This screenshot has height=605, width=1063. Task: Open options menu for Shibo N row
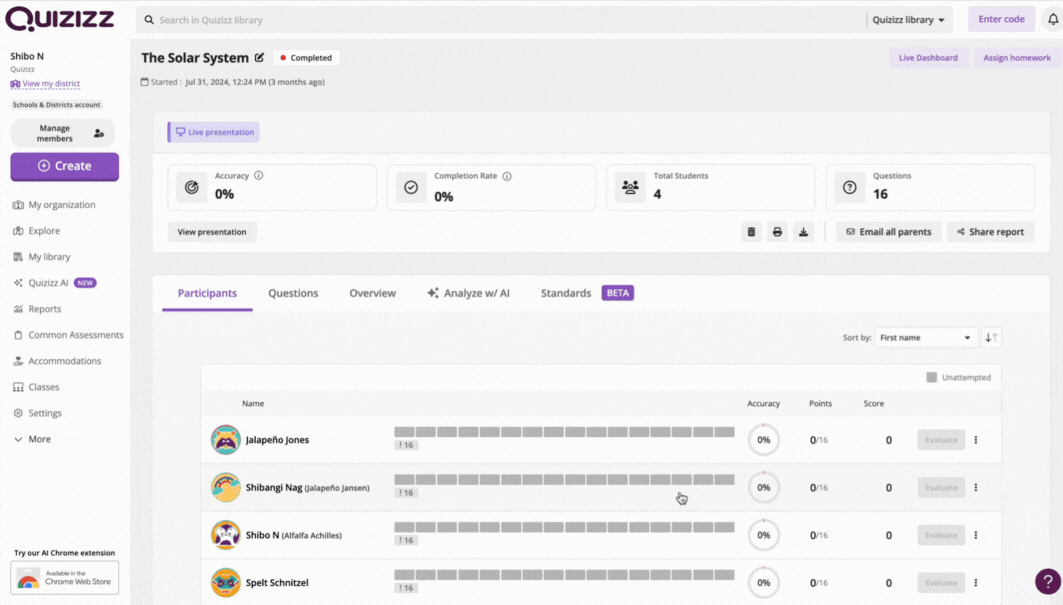(x=976, y=534)
